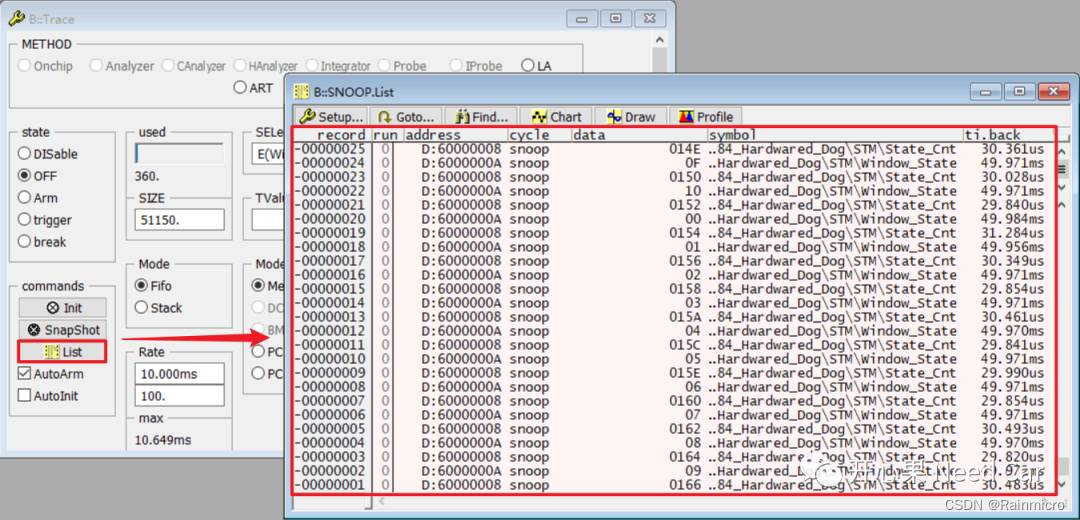Select the break state radio button

click(42, 242)
